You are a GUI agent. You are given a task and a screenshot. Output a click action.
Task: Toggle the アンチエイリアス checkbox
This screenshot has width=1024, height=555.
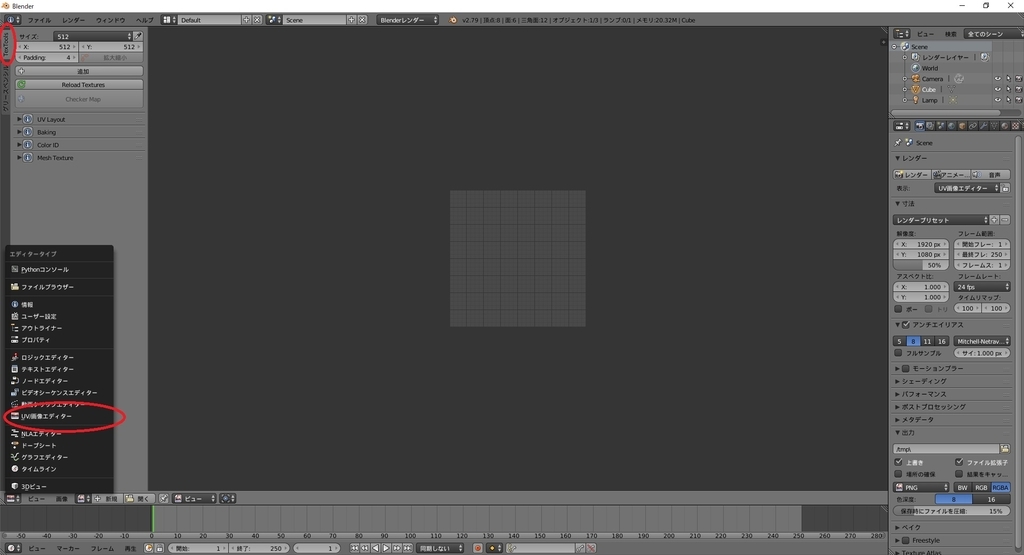tap(906, 325)
